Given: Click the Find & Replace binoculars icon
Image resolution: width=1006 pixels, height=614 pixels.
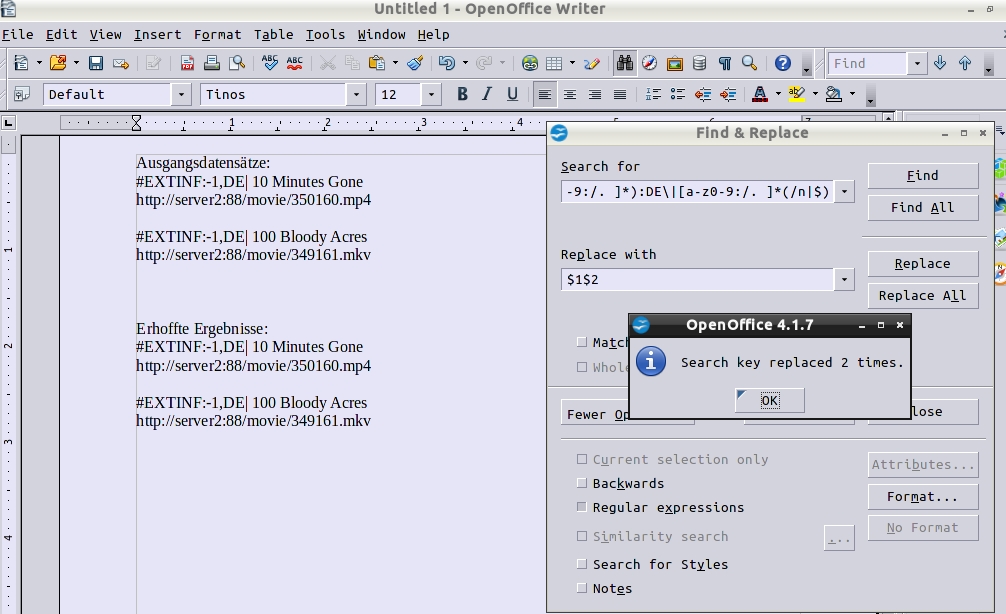Looking at the screenshot, I should tap(624, 63).
